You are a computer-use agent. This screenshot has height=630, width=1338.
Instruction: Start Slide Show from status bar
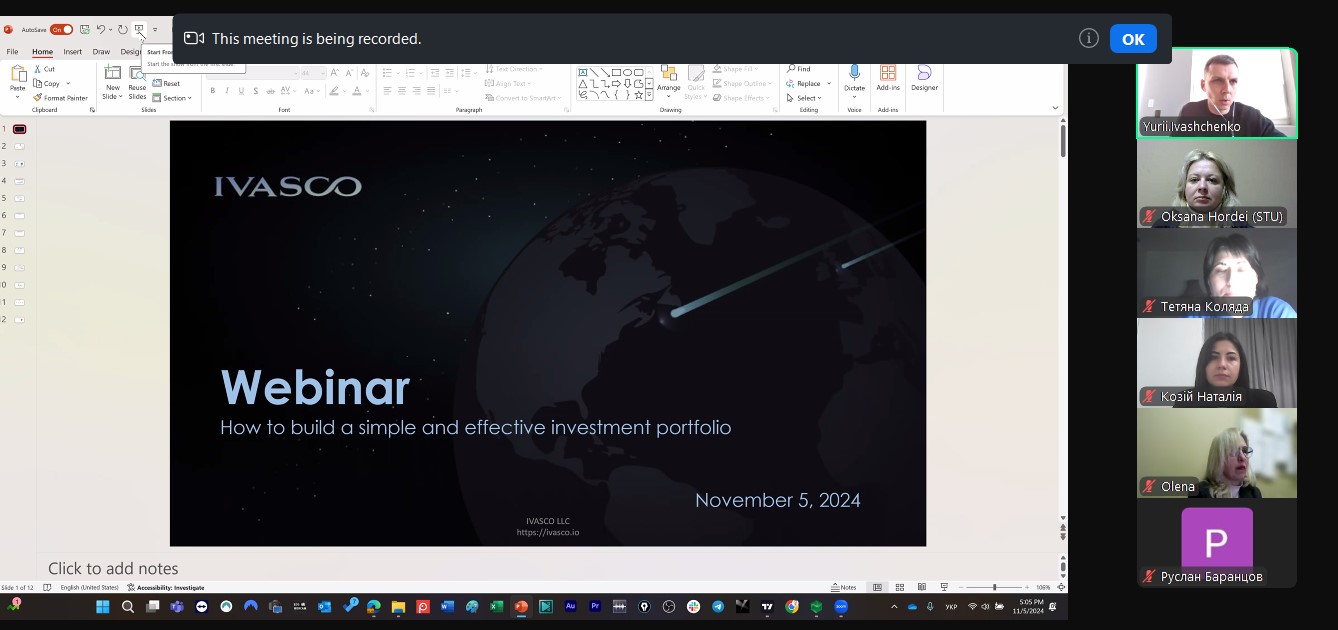(x=943, y=587)
